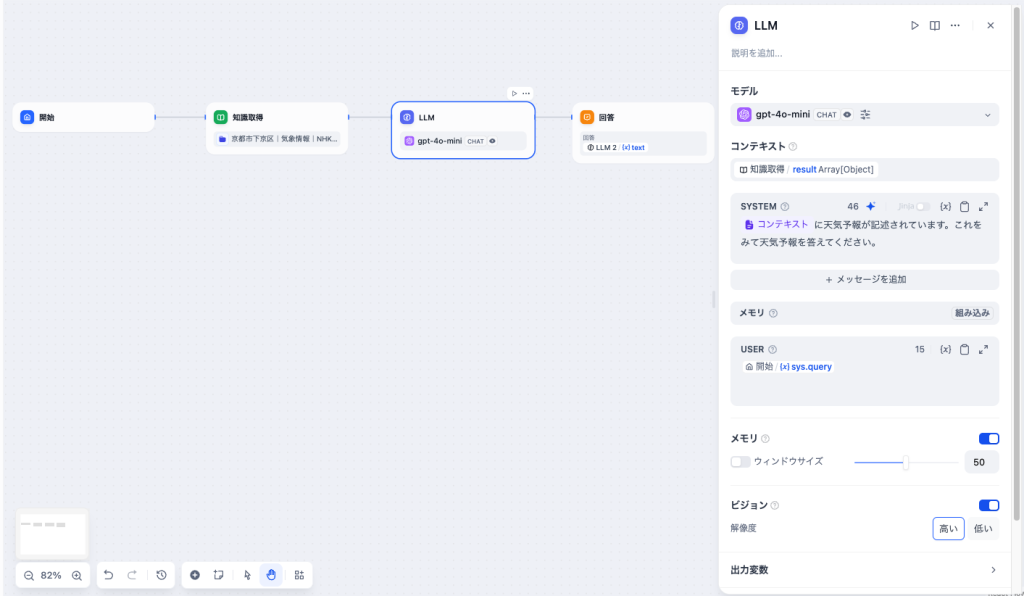
Task: Open the model parameter settings sliders icon
Action: click(865, 115)
